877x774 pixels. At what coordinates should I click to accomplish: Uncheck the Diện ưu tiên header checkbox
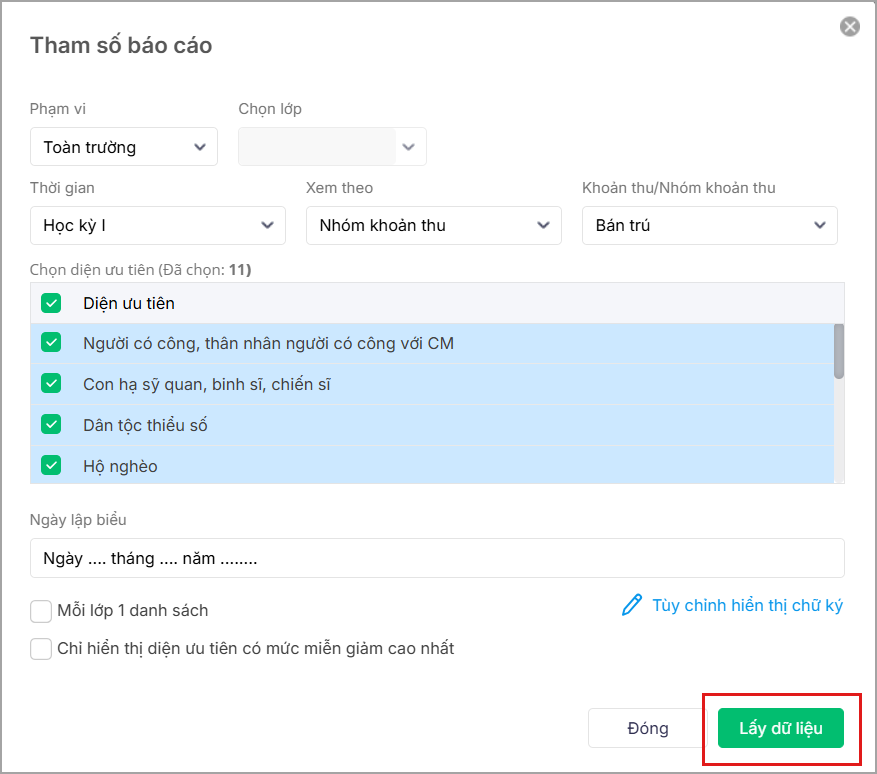tap(51, 303)
